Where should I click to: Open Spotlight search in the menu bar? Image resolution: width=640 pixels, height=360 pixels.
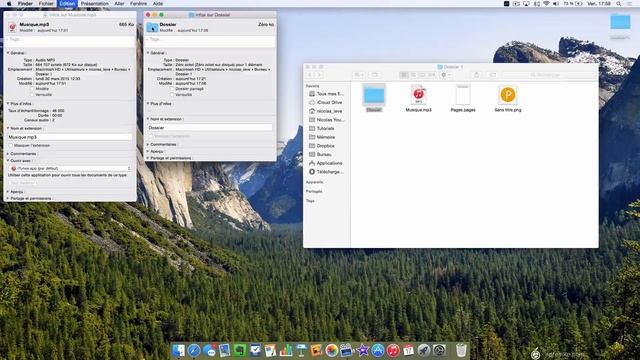point(619,4)
